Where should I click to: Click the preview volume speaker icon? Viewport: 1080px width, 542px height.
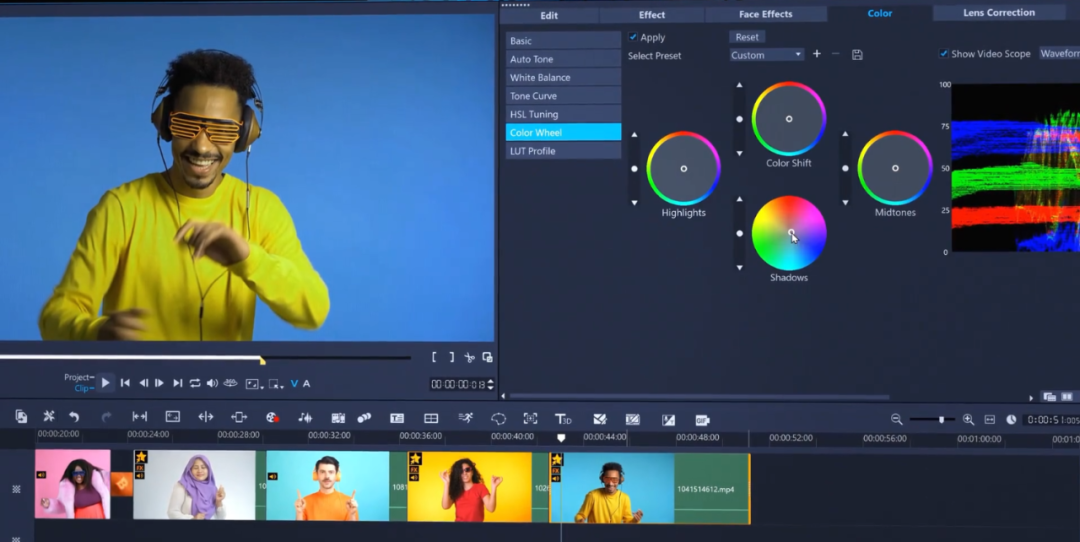pos(212,383)
